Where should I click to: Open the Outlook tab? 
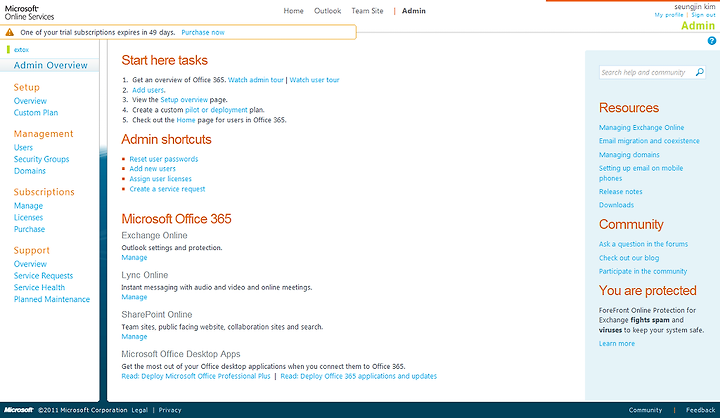[327, 11]
